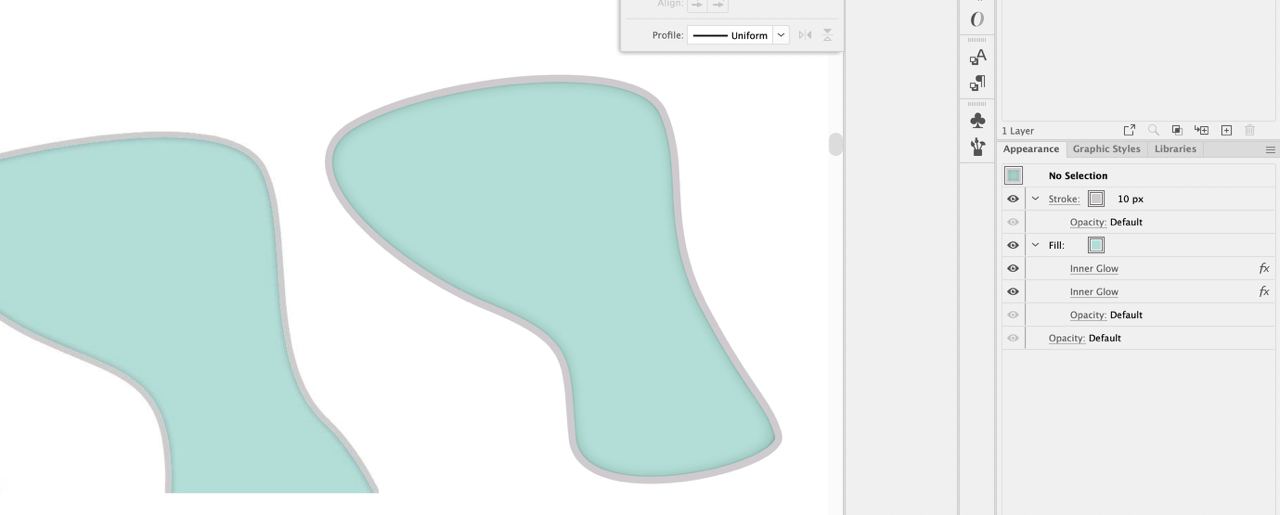
Task: Open the Appearance panel hamburger menu
Action: tap(1270, 149)
